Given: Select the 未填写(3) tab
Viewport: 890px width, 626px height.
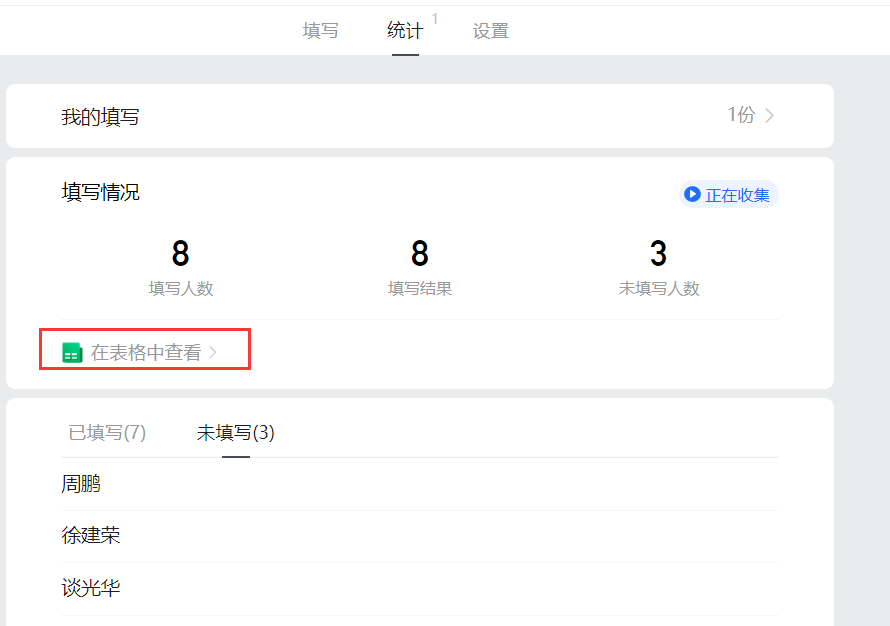Looking at the screenshot, I should point(236,433).
